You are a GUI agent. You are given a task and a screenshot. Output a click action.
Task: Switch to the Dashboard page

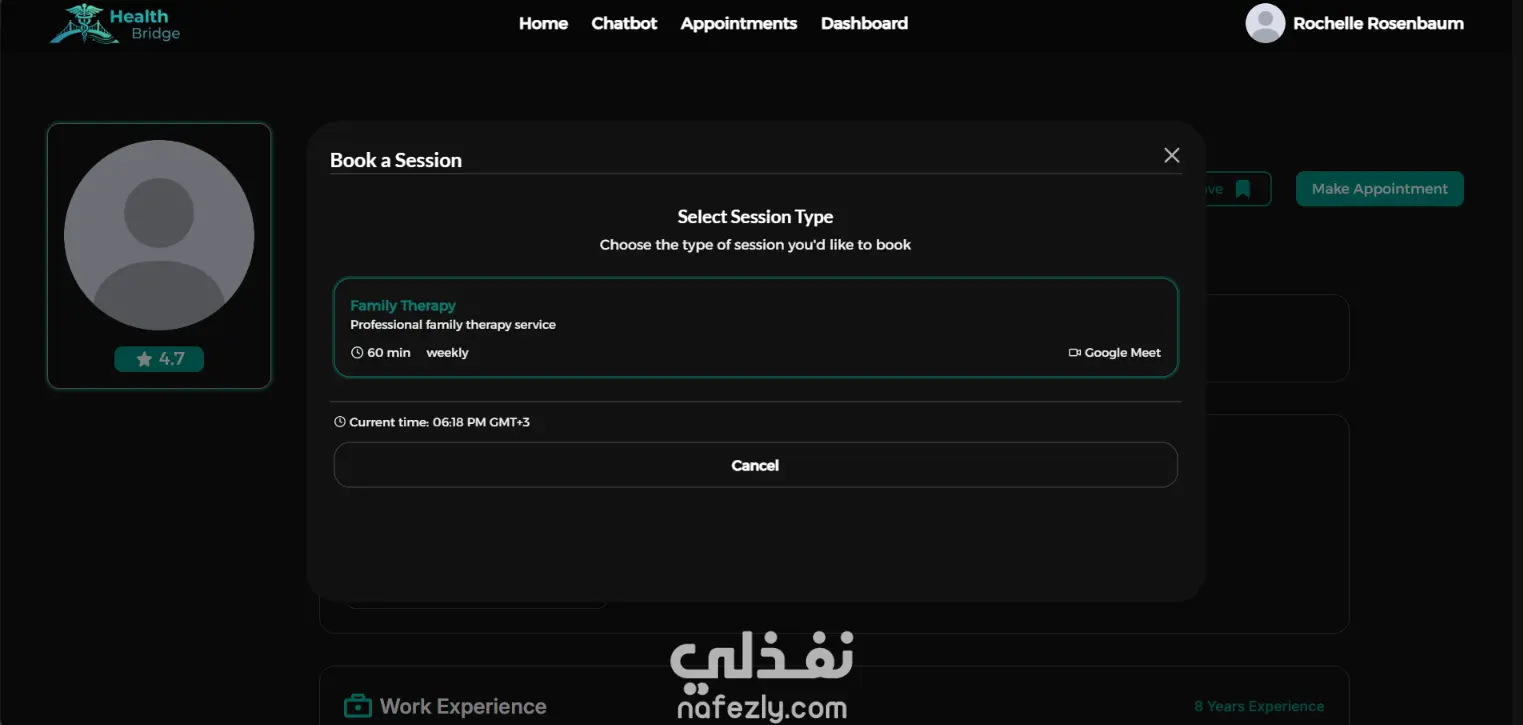point(864,23)
